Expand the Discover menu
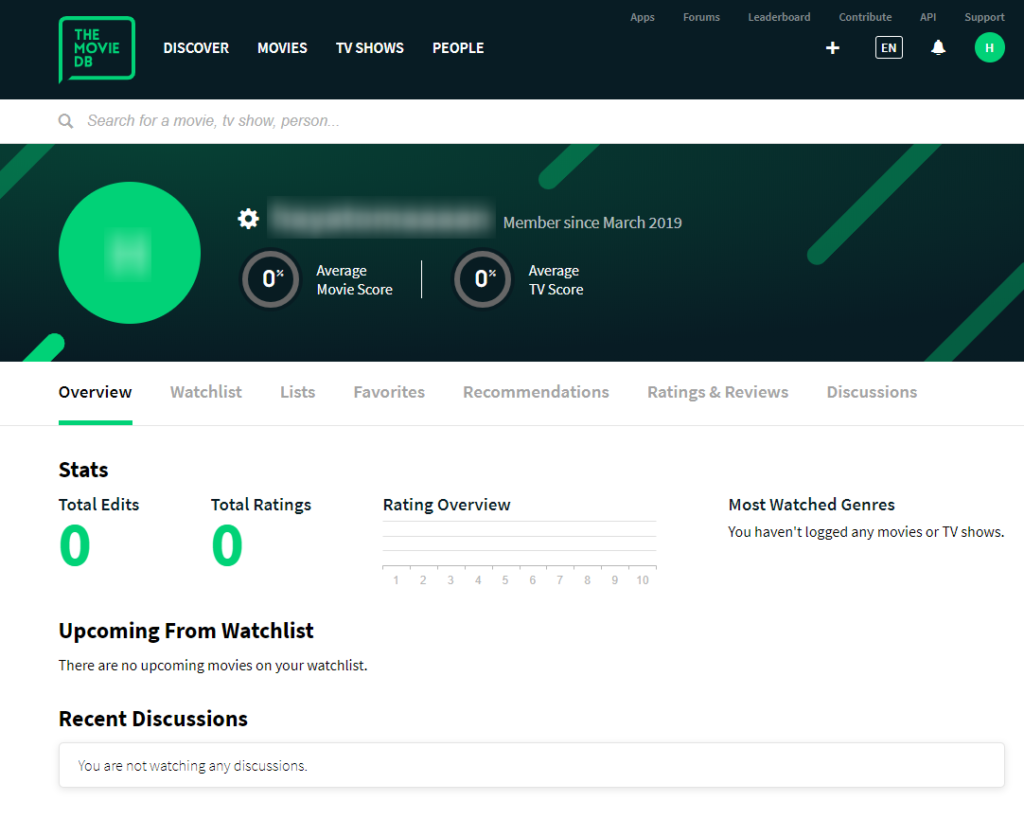This screenshot has width=1024, height=819. click(196, 48)
